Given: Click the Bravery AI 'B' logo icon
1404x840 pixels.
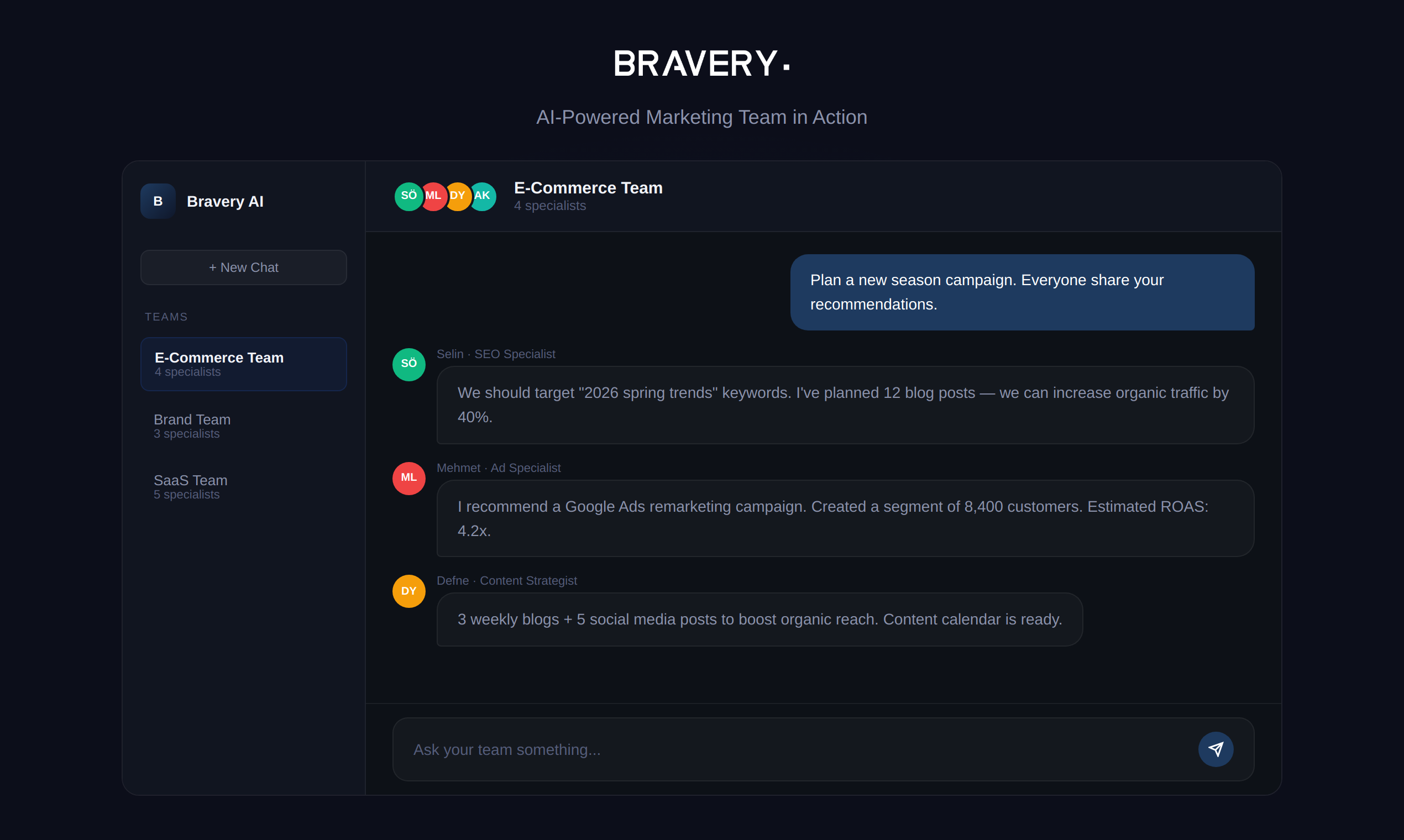Looking at the screenshot, I should tap(158, 201).
